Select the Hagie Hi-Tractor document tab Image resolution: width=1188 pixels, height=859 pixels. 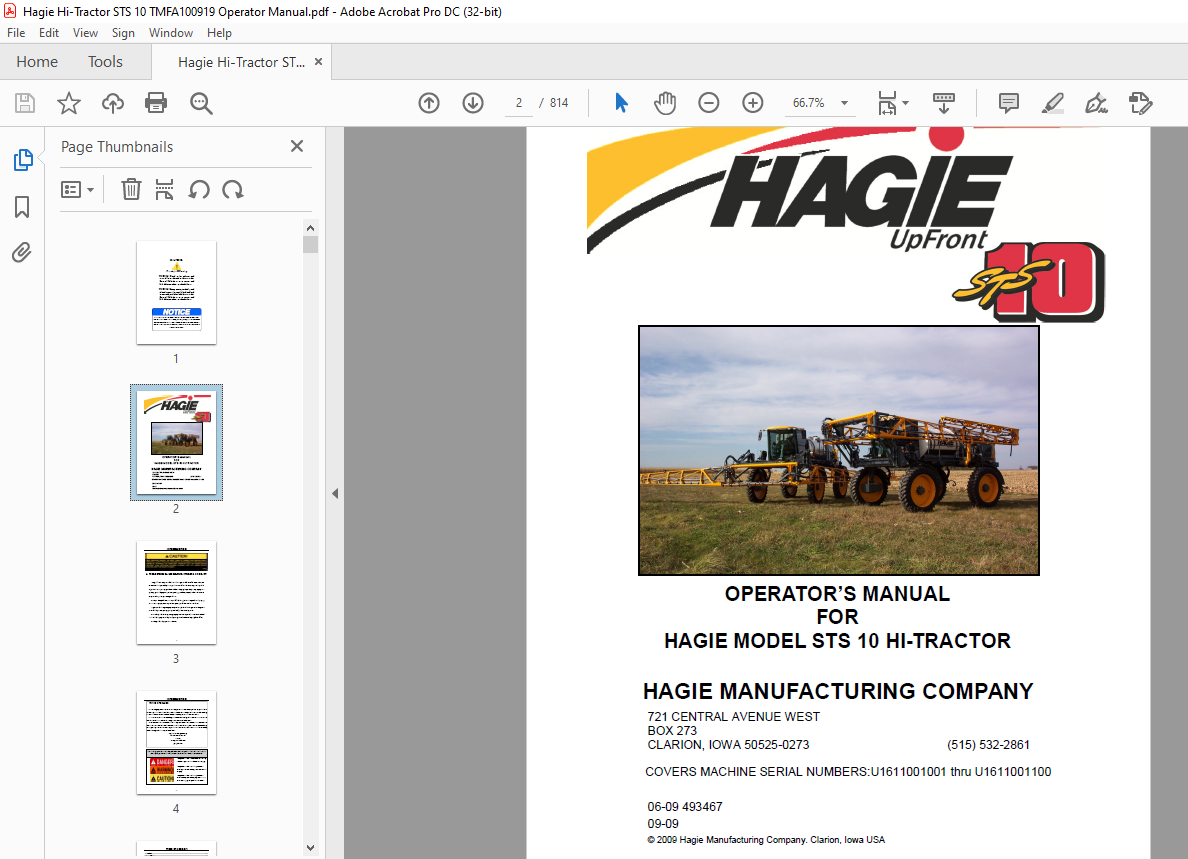click(x=241, y=62)
